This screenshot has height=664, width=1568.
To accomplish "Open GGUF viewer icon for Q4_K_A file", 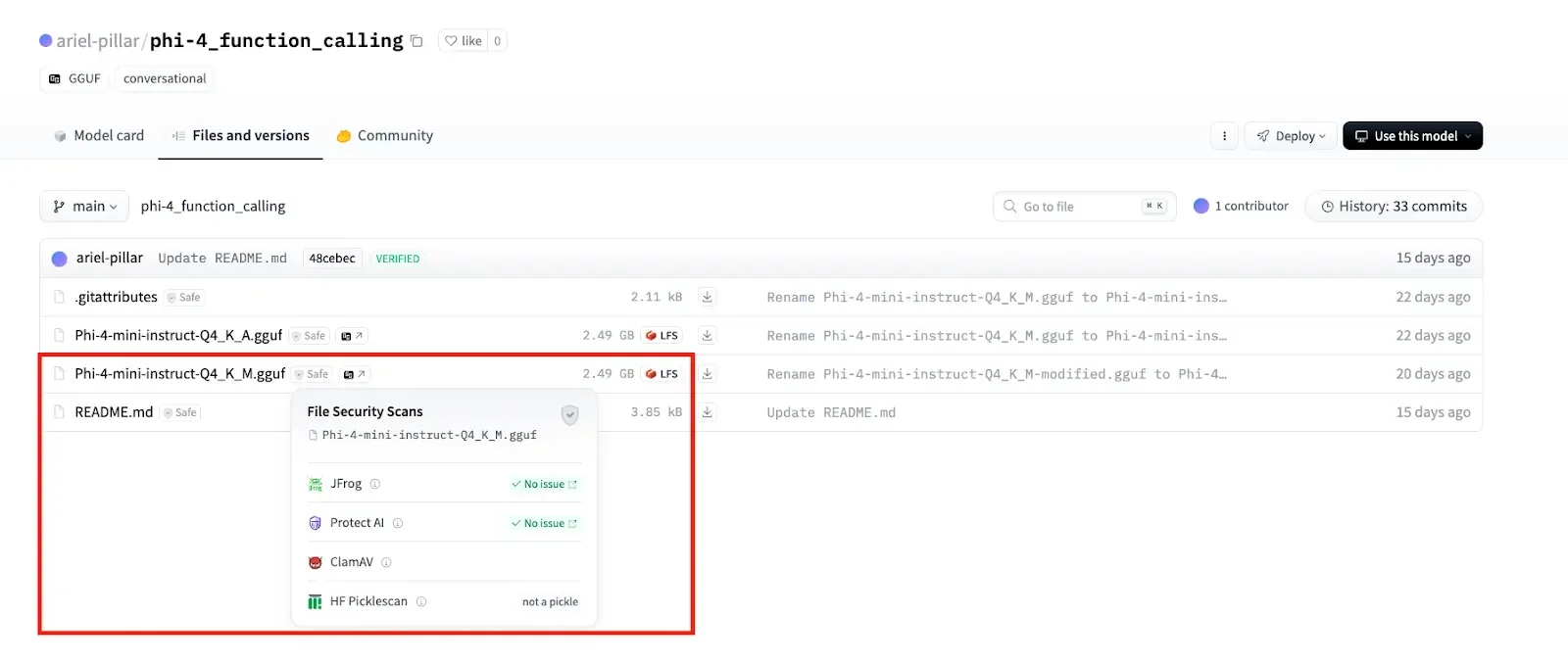I will point(352,336).
